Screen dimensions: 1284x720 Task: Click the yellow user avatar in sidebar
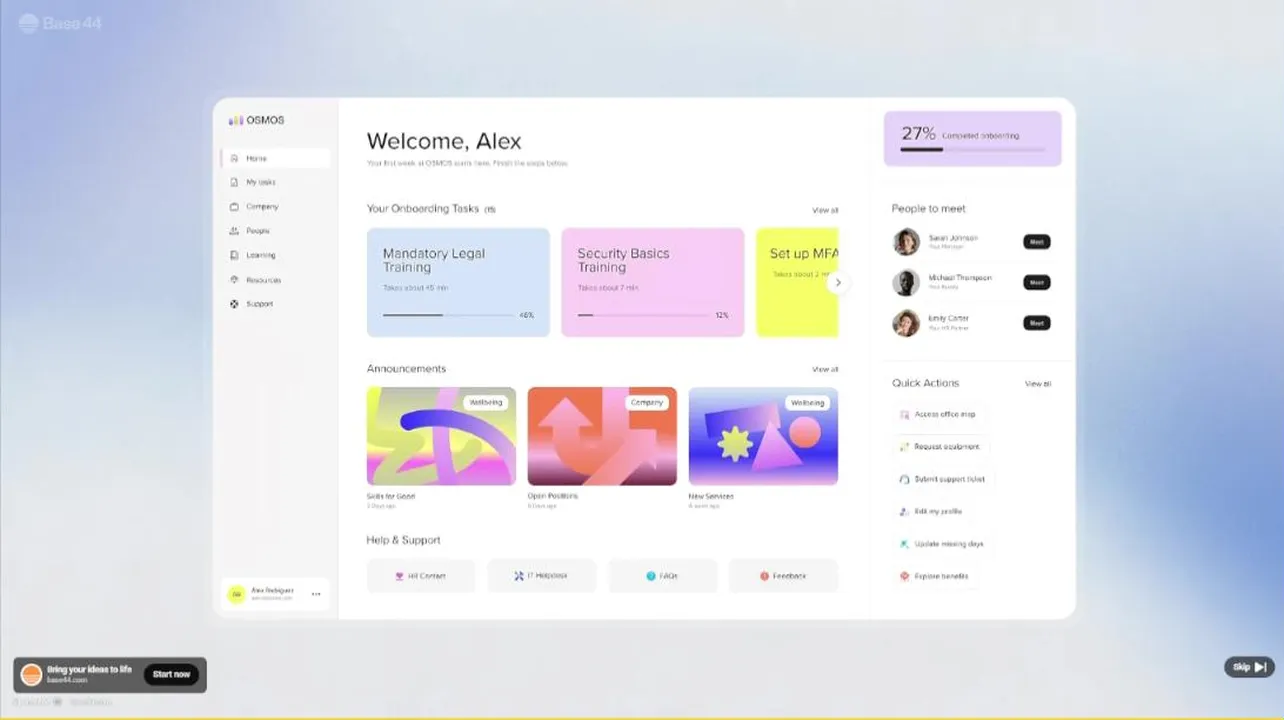(x=236, y=594)
